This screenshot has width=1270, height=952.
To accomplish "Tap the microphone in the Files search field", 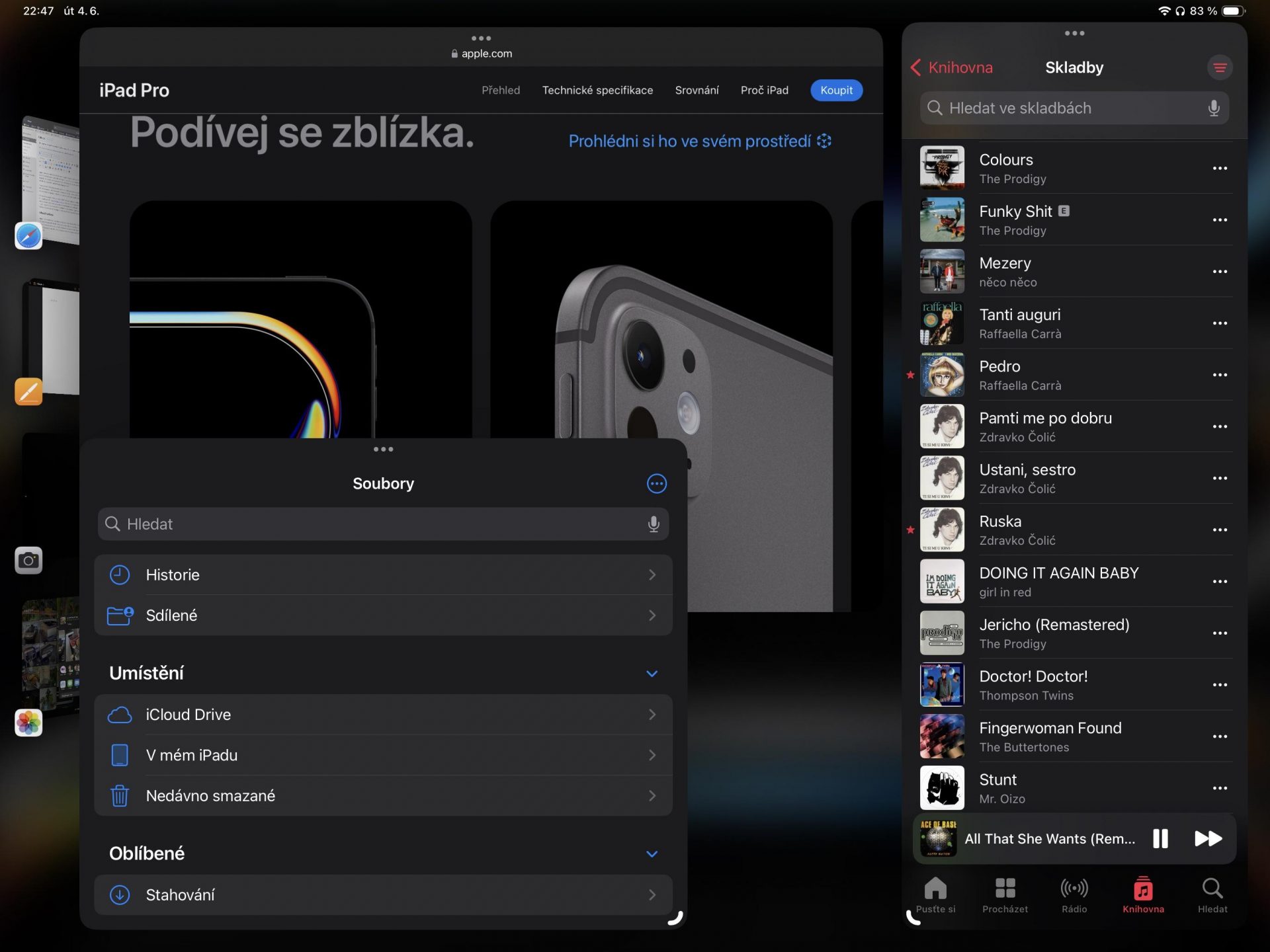I will [654, 524].
